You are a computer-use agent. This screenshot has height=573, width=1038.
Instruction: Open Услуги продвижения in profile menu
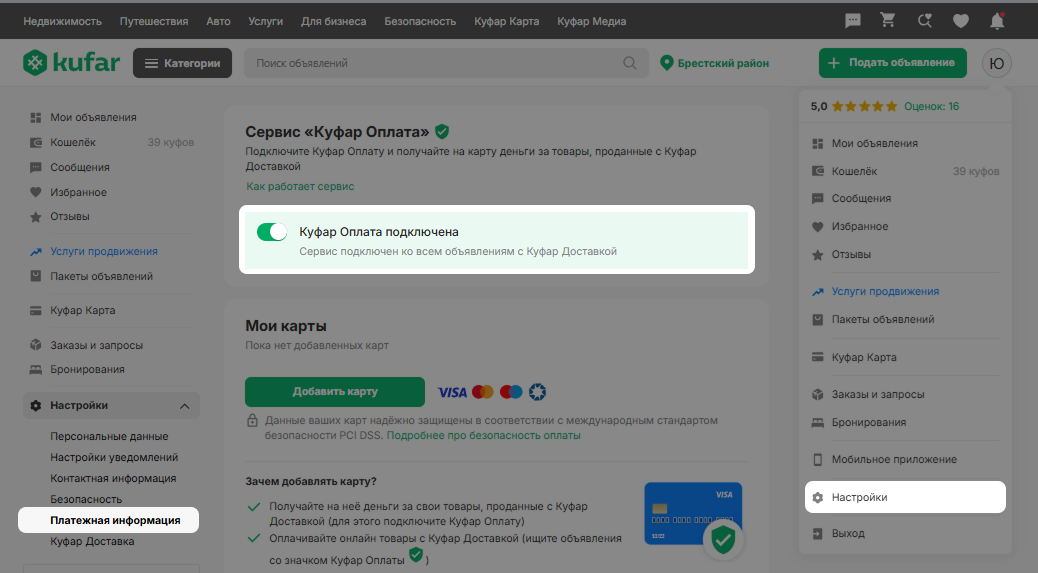(885, 292)
